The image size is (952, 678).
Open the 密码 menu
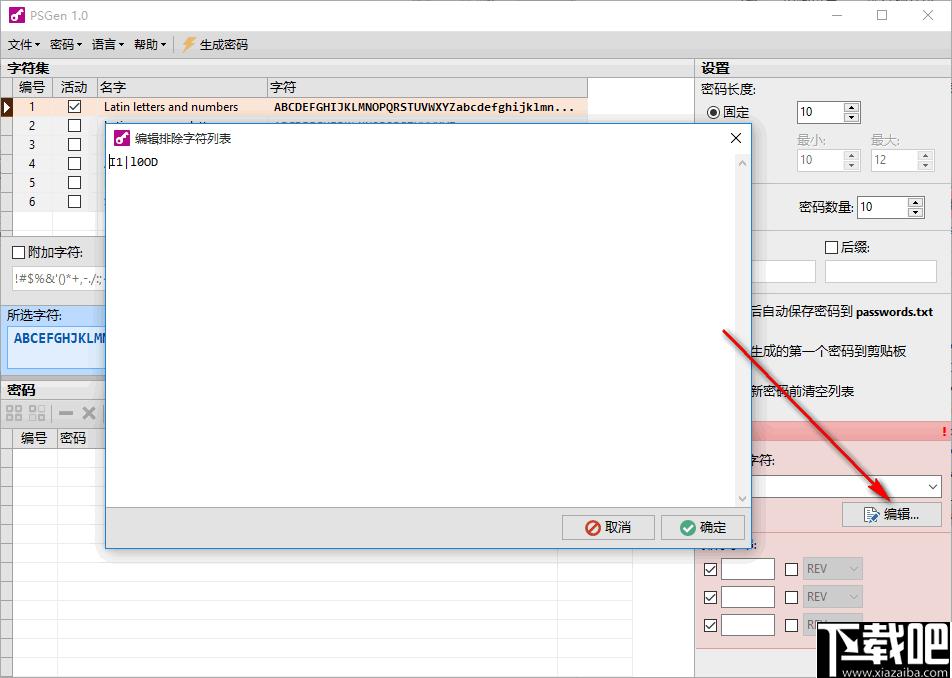(x=66, y=44)
